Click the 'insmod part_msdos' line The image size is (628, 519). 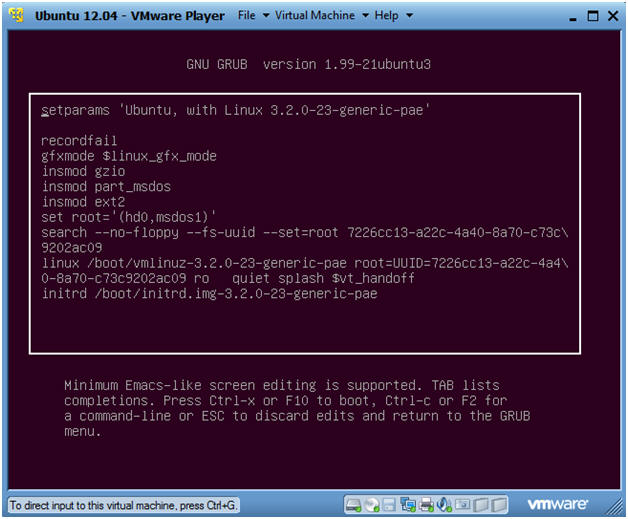[x=106, y=186]
